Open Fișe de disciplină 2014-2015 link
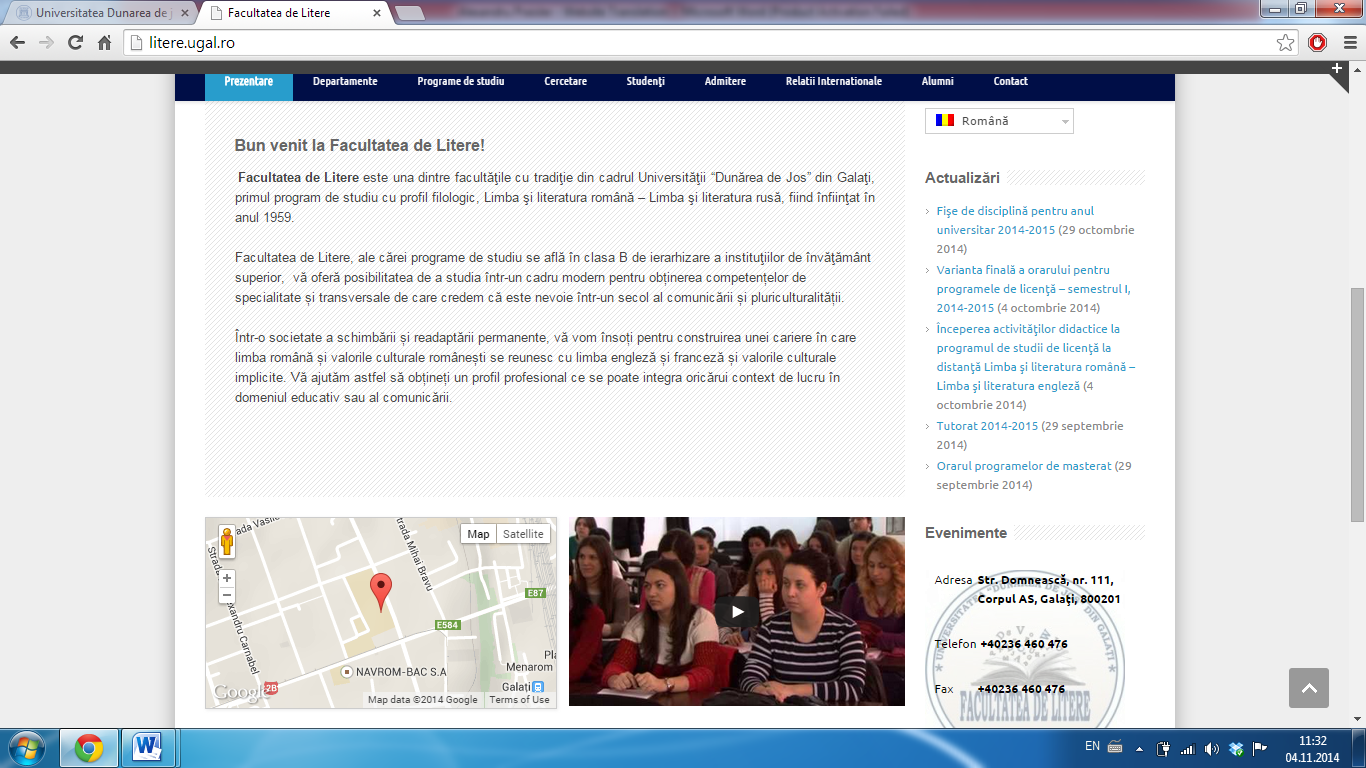The height and width of the screenshot is (768, 1366). pos(1015,220)
